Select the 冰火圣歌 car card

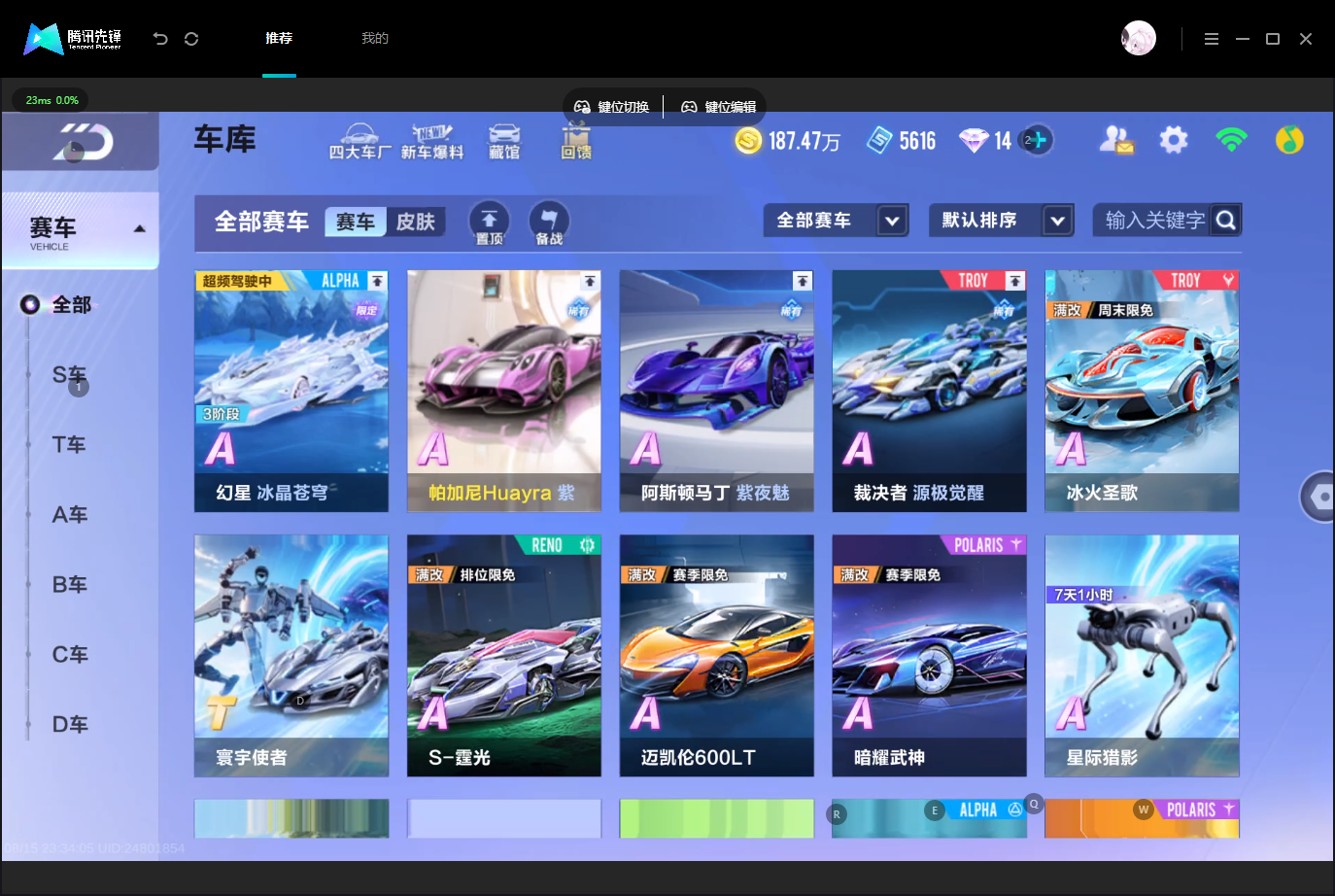pos(1143,391)
